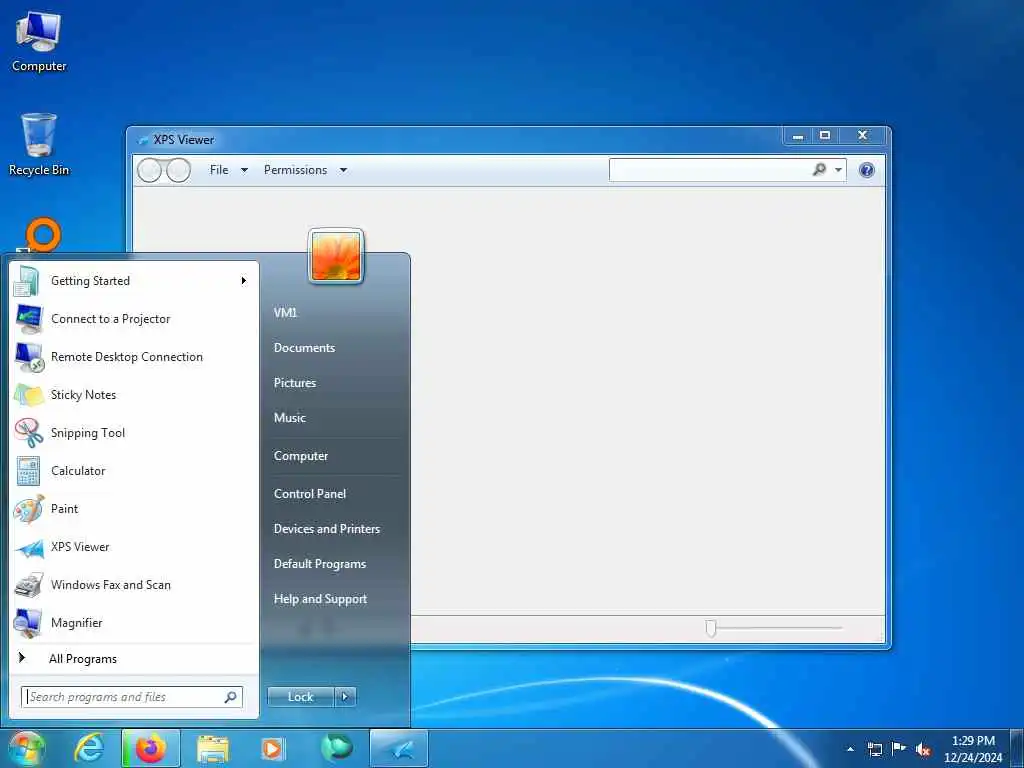
Task: Click the Search programs and files box
Action: (131, 697)
